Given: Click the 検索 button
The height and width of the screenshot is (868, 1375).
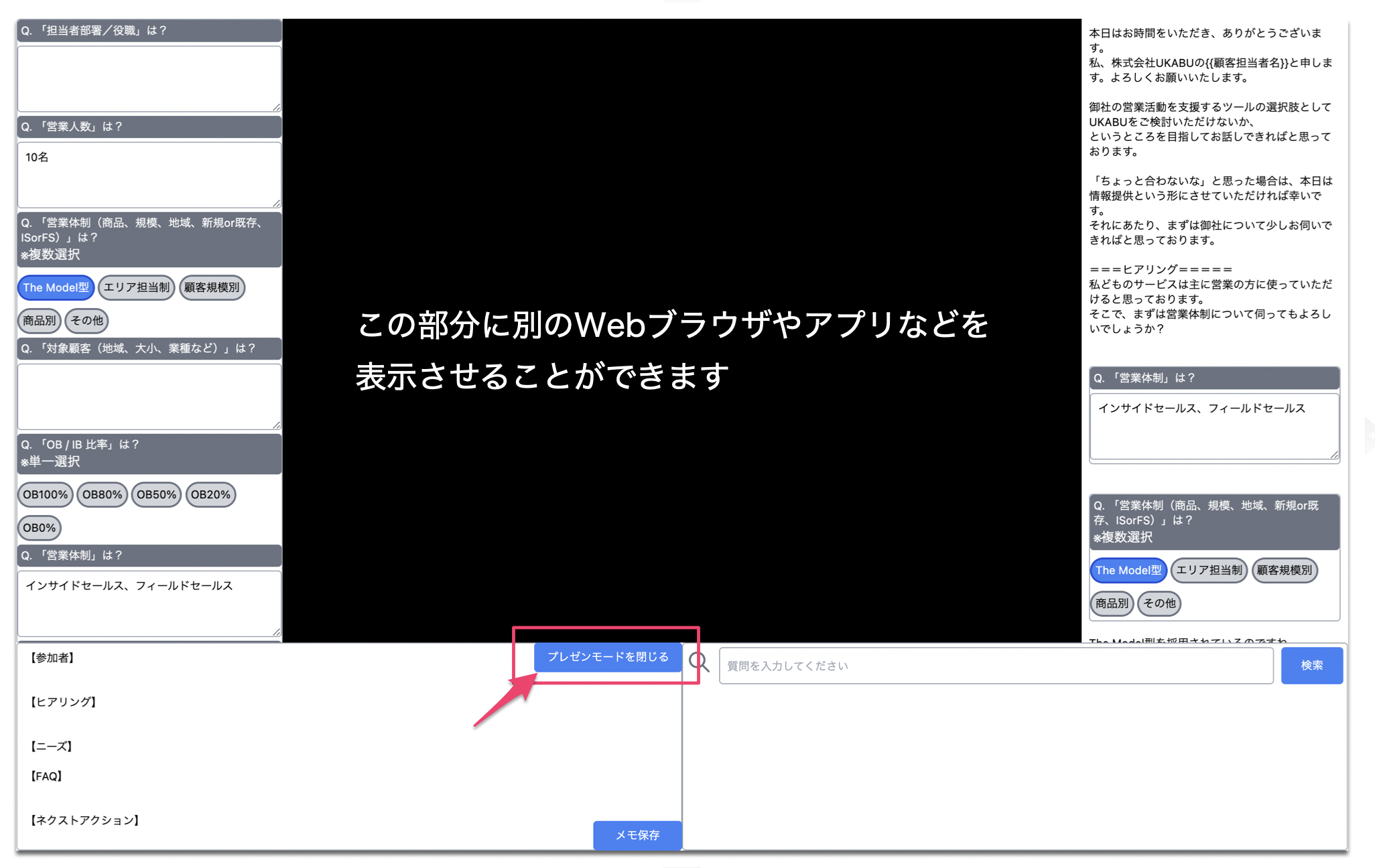Looking at the screenshot, I should coord(1312,666).
